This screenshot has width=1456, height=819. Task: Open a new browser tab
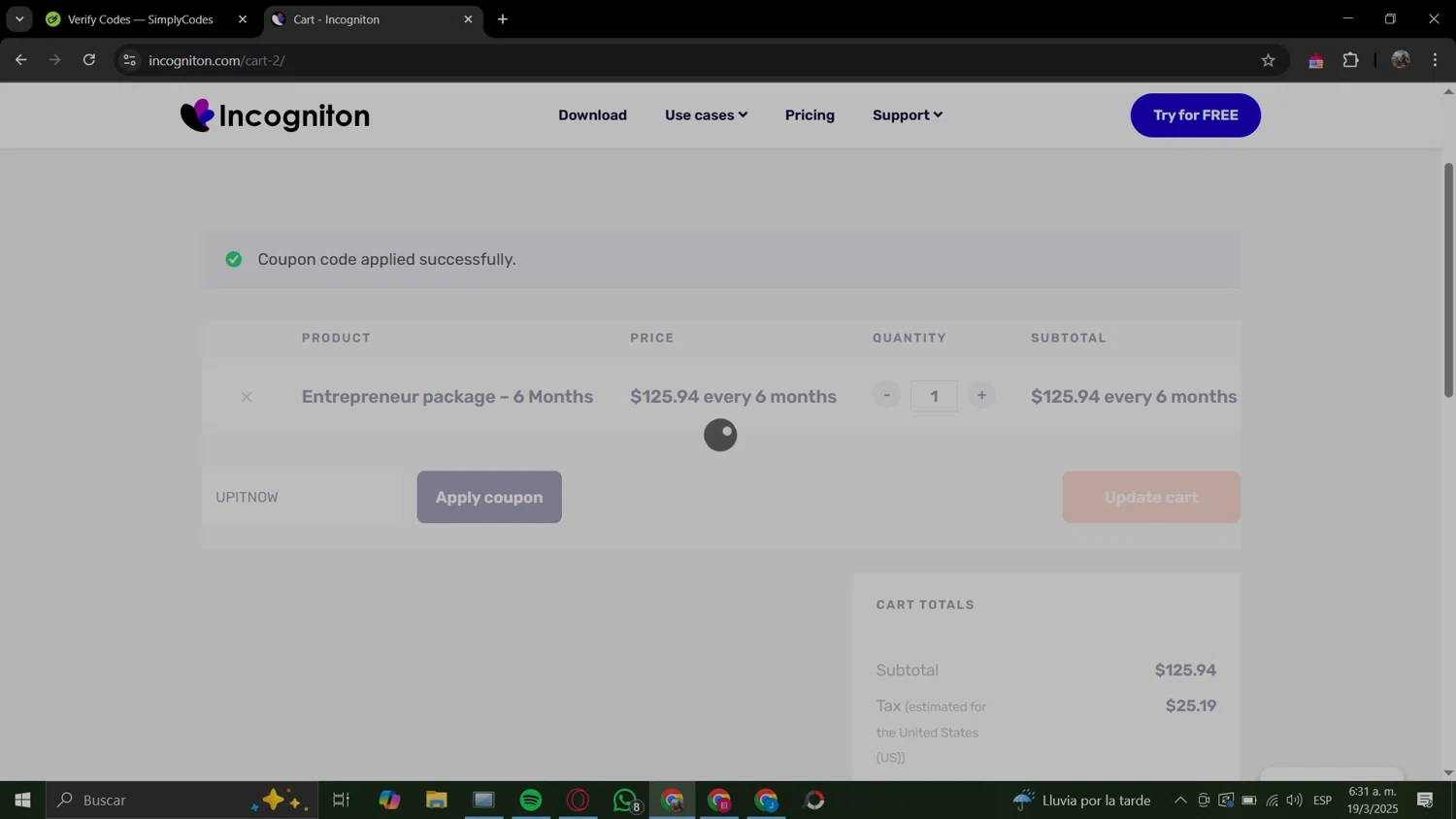(503, 19)
